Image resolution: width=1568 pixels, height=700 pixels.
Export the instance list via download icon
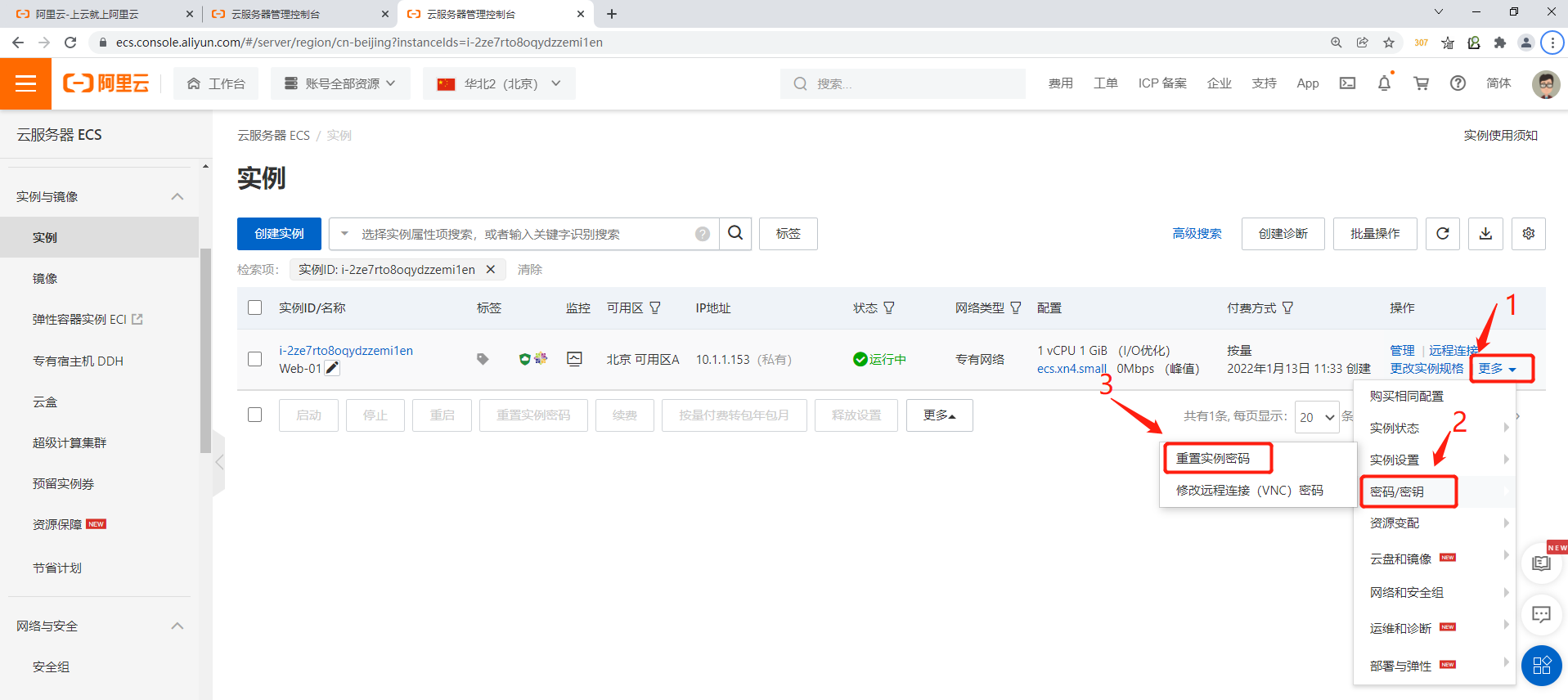[x=1485, y=234]
